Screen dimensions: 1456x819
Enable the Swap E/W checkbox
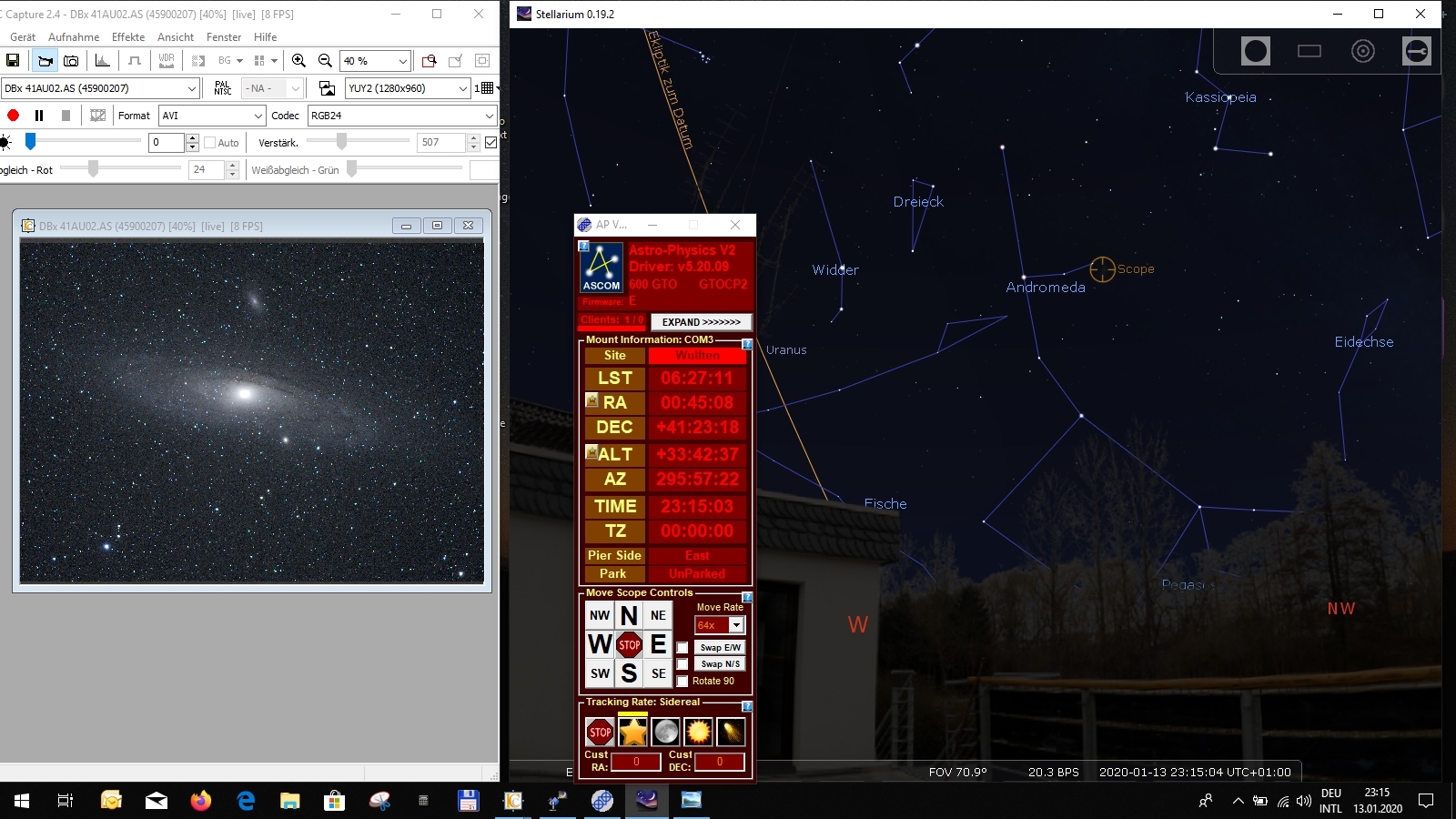click(x=682, y=648)
